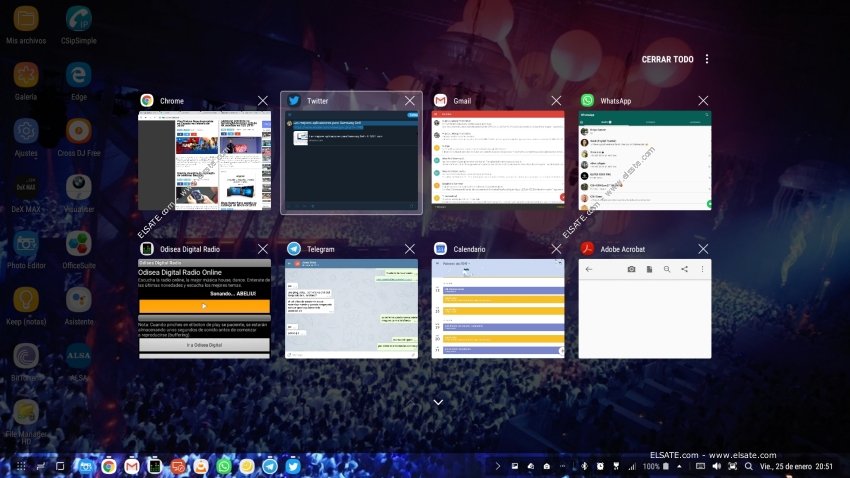Click the document icon in the Adobe Acrobat preview

649,269
